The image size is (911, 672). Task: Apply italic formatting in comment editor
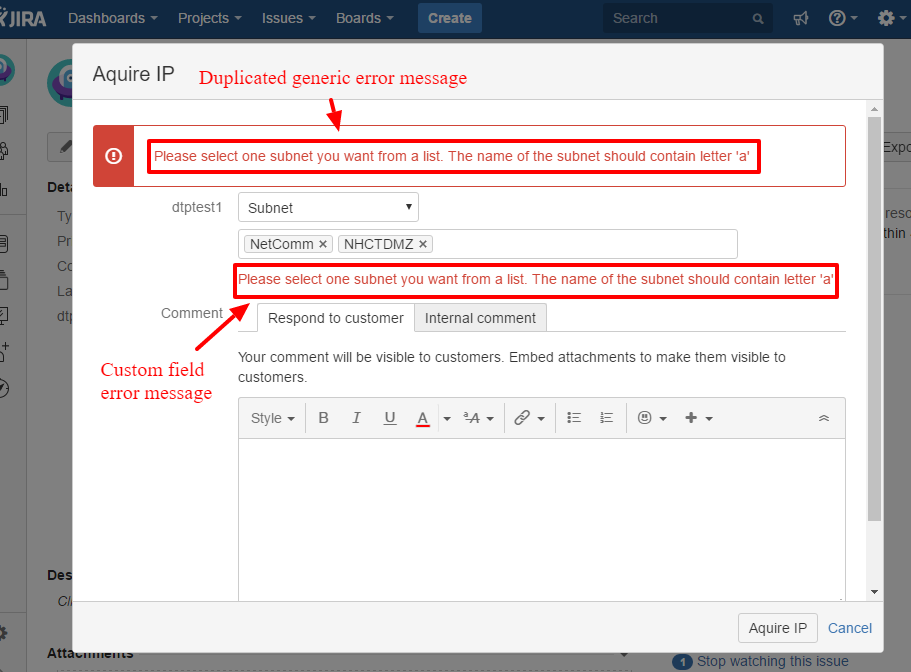coord(356,418)
